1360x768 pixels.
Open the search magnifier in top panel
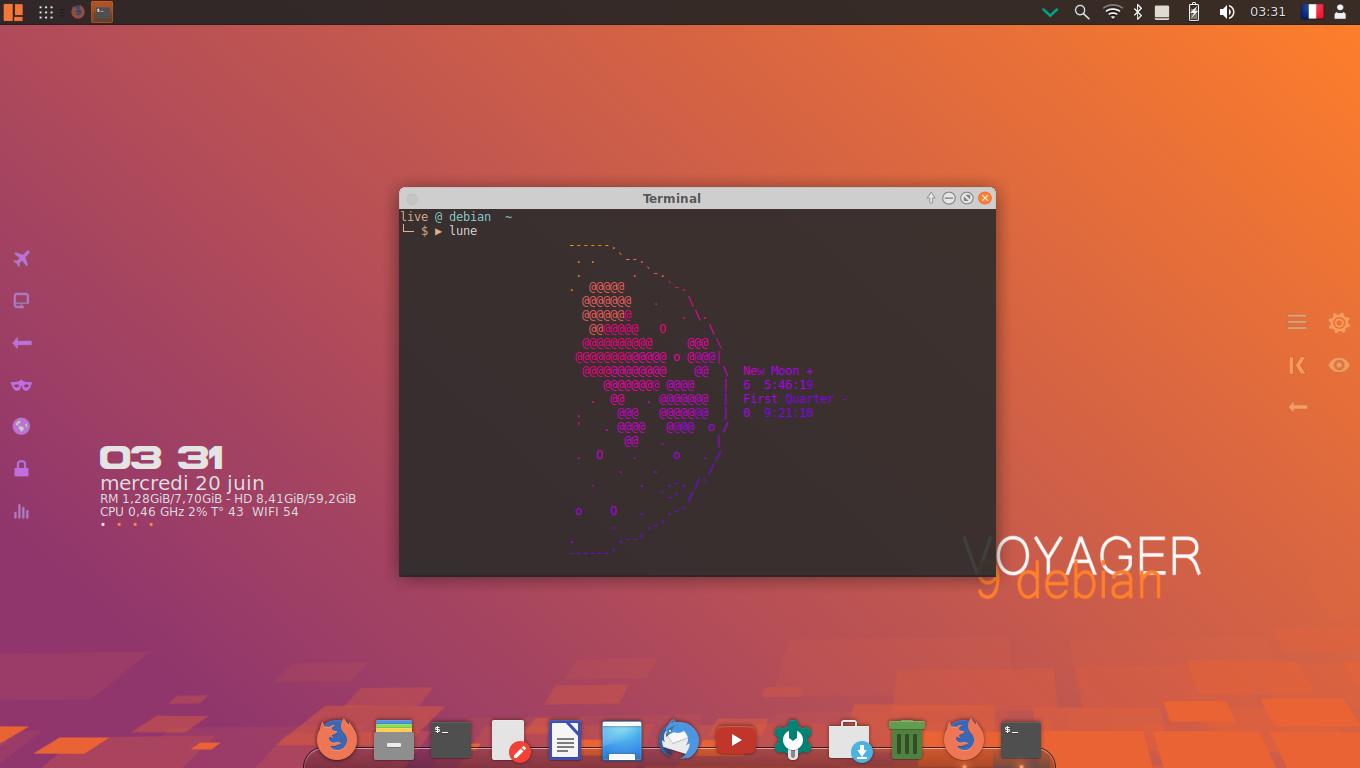(1081, 12)
